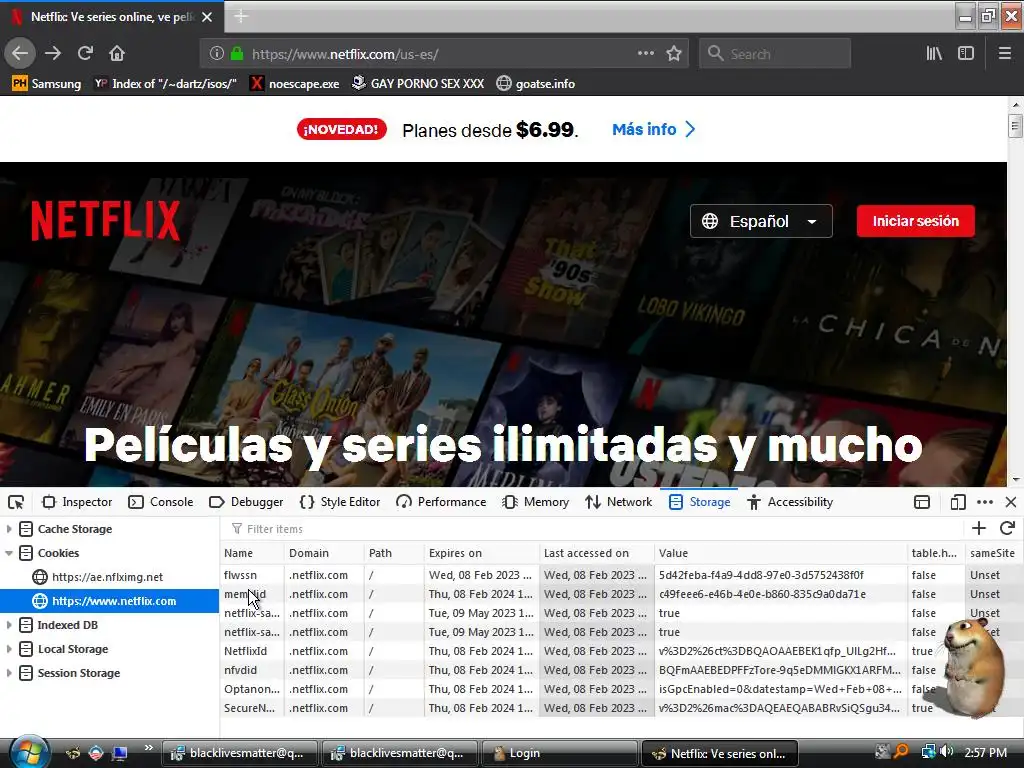
Task: Reload the Netflix page
Action: 85,53
